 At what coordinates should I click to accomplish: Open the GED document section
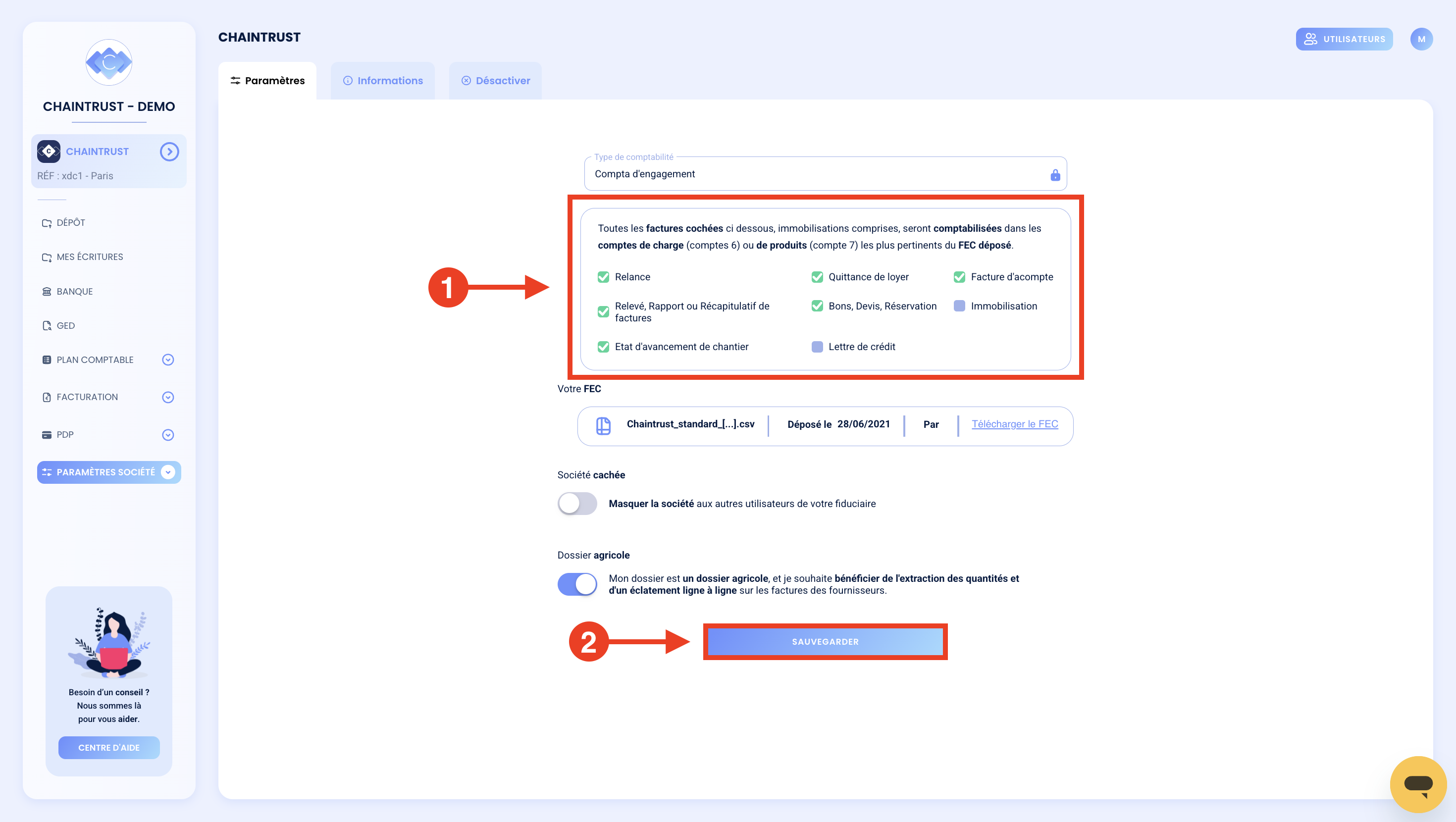coord(65,326)
